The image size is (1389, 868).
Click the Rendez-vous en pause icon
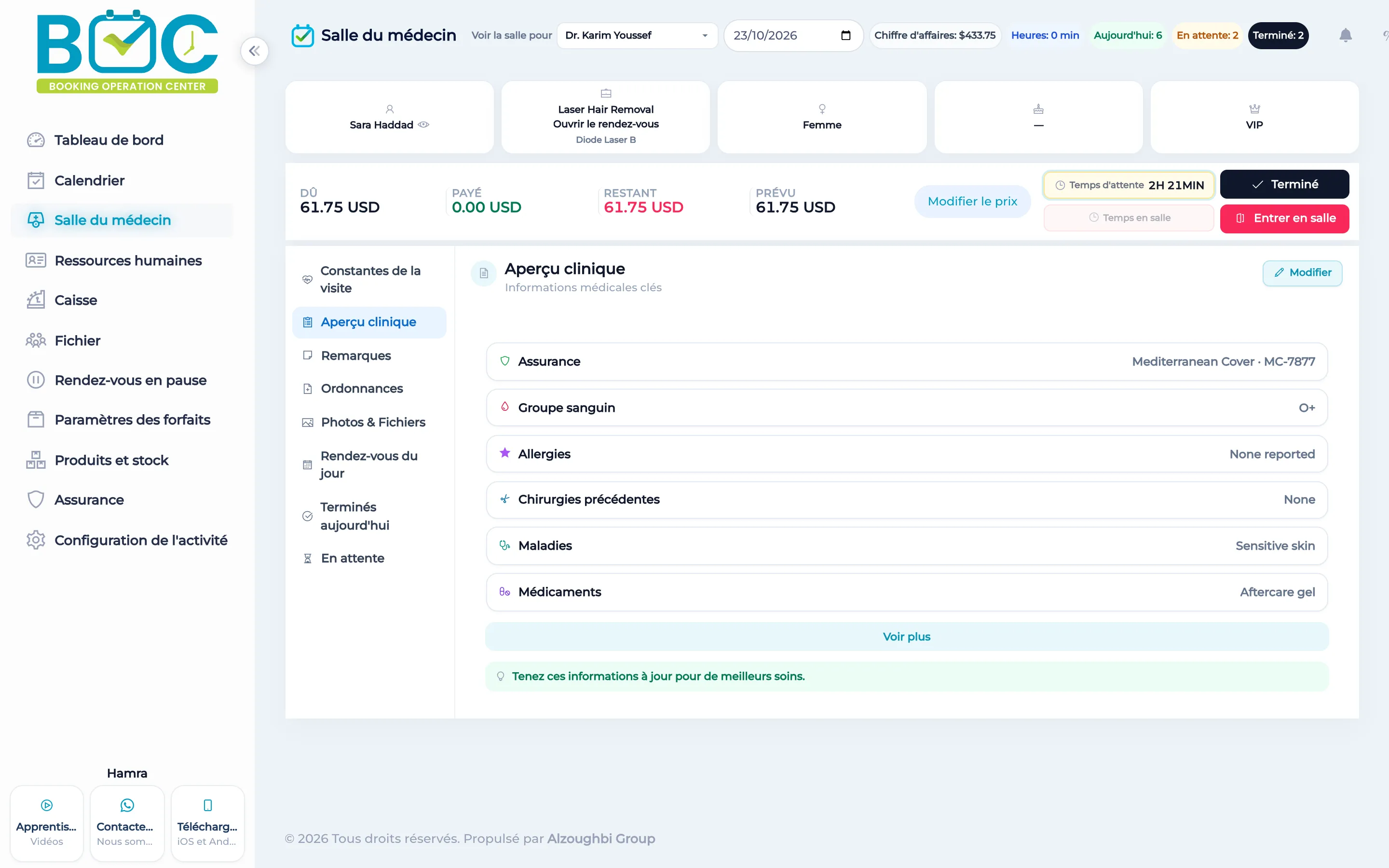36,380
